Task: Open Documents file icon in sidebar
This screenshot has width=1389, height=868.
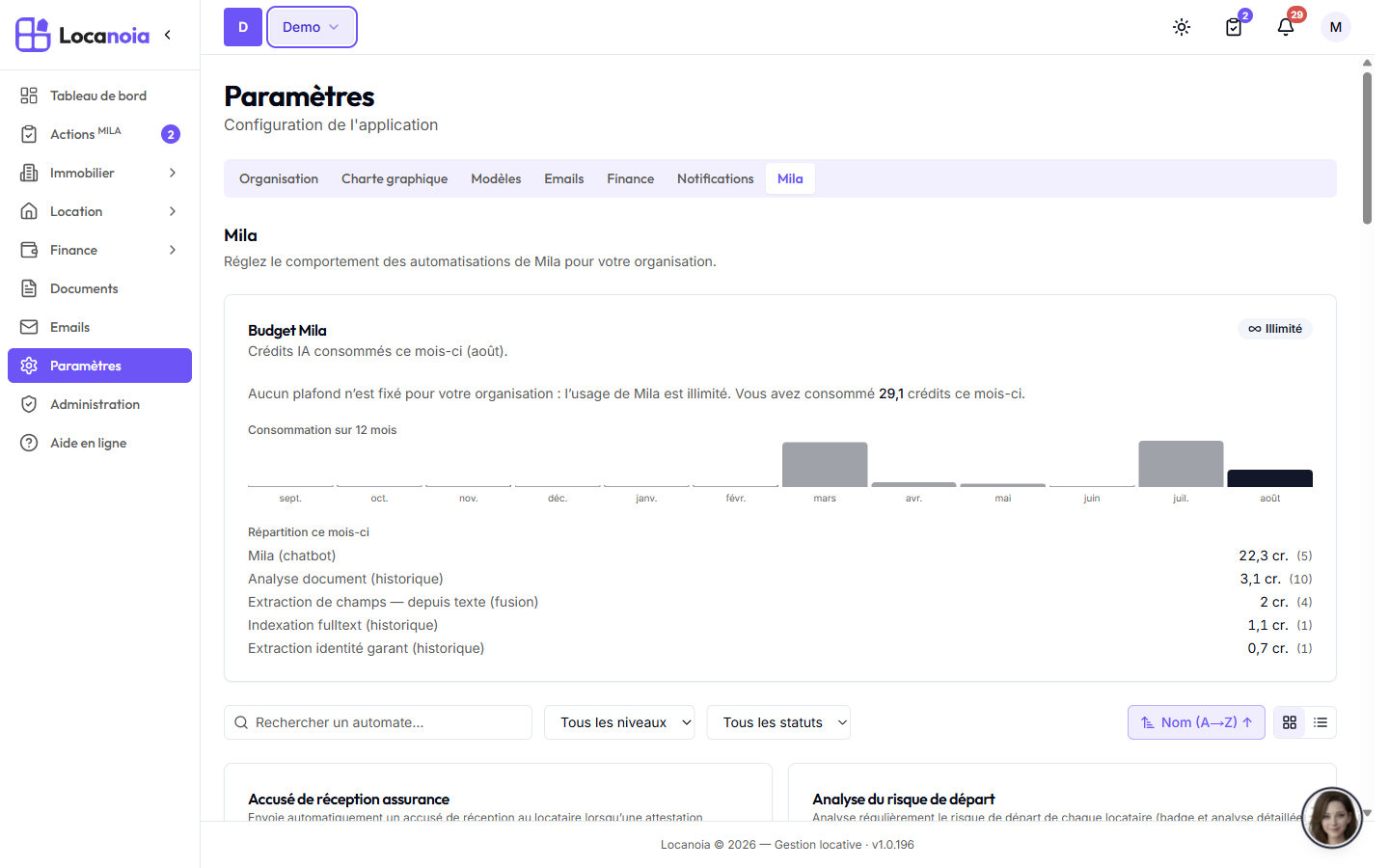Action: point(29,288)
